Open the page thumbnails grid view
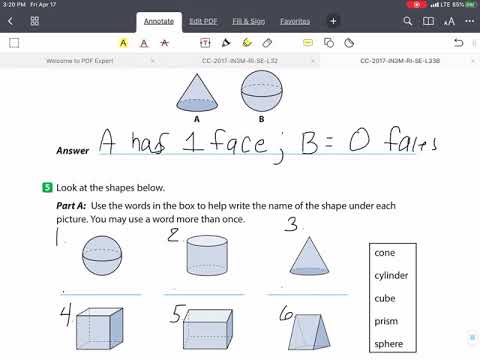 coord(35,21)
